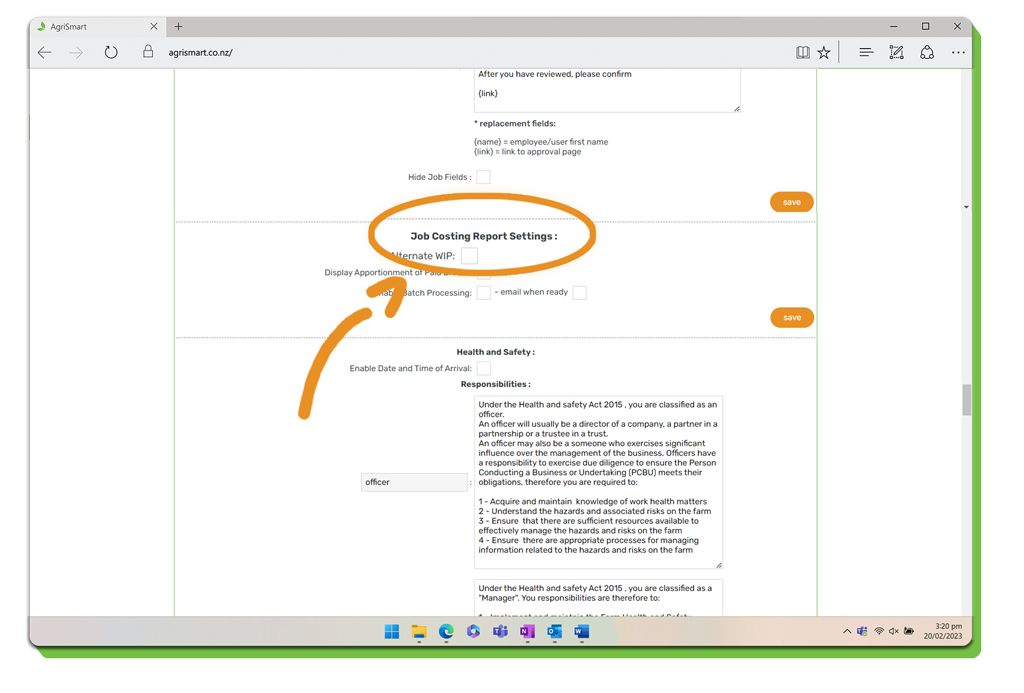Open the Hub lines icon
Viewport: 1024px width, 693px height.
coord(866,53)
